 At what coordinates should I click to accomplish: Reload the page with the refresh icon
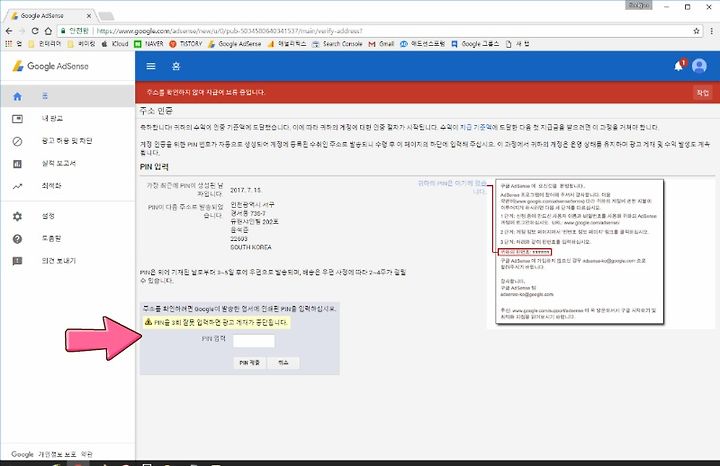[x=35, y=31]
